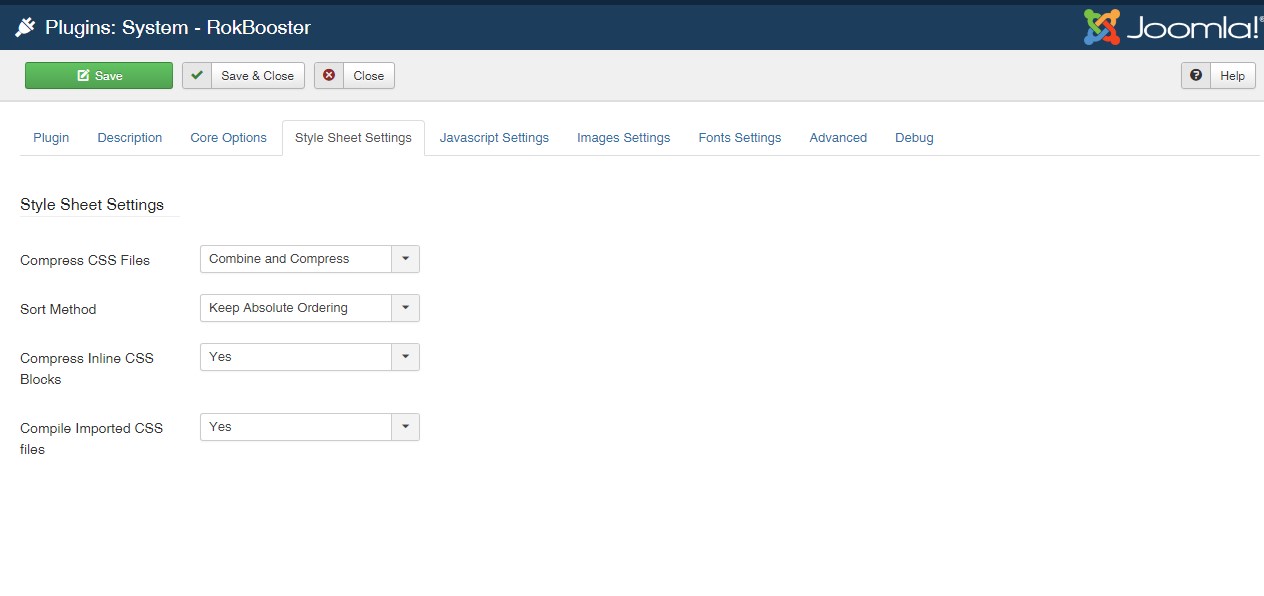This screenshot has height=596, width=1264.
Task: Open the Keep Absolute Ordering select box
Action: (310, 308)
